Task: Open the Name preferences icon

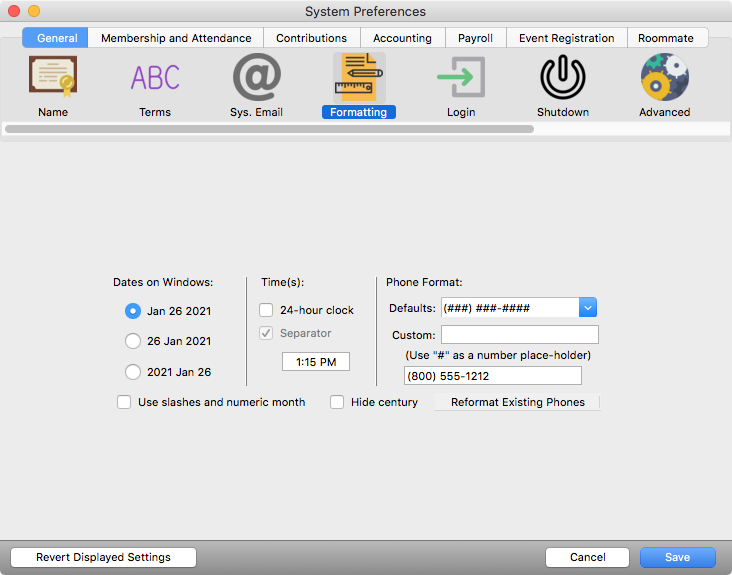Action: 53,77
